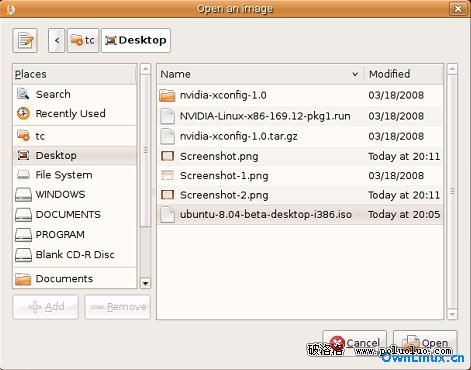Image resolution: width=471 pixels, height=370 pixels.
Task: Click the back arrow in path bar
Action: point(57,41)
